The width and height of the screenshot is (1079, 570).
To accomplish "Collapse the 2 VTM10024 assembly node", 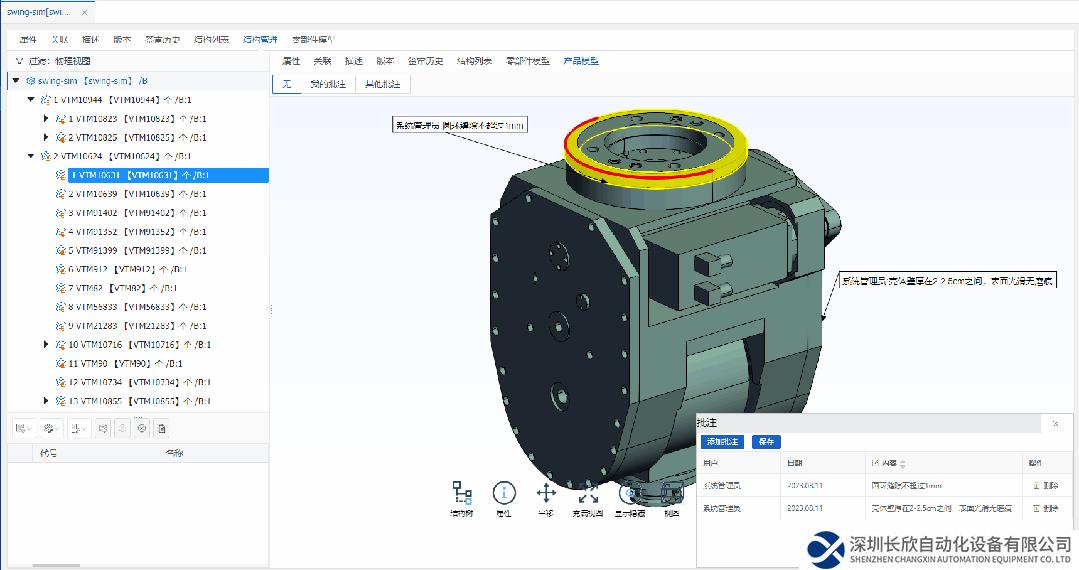I will point(31,157).
